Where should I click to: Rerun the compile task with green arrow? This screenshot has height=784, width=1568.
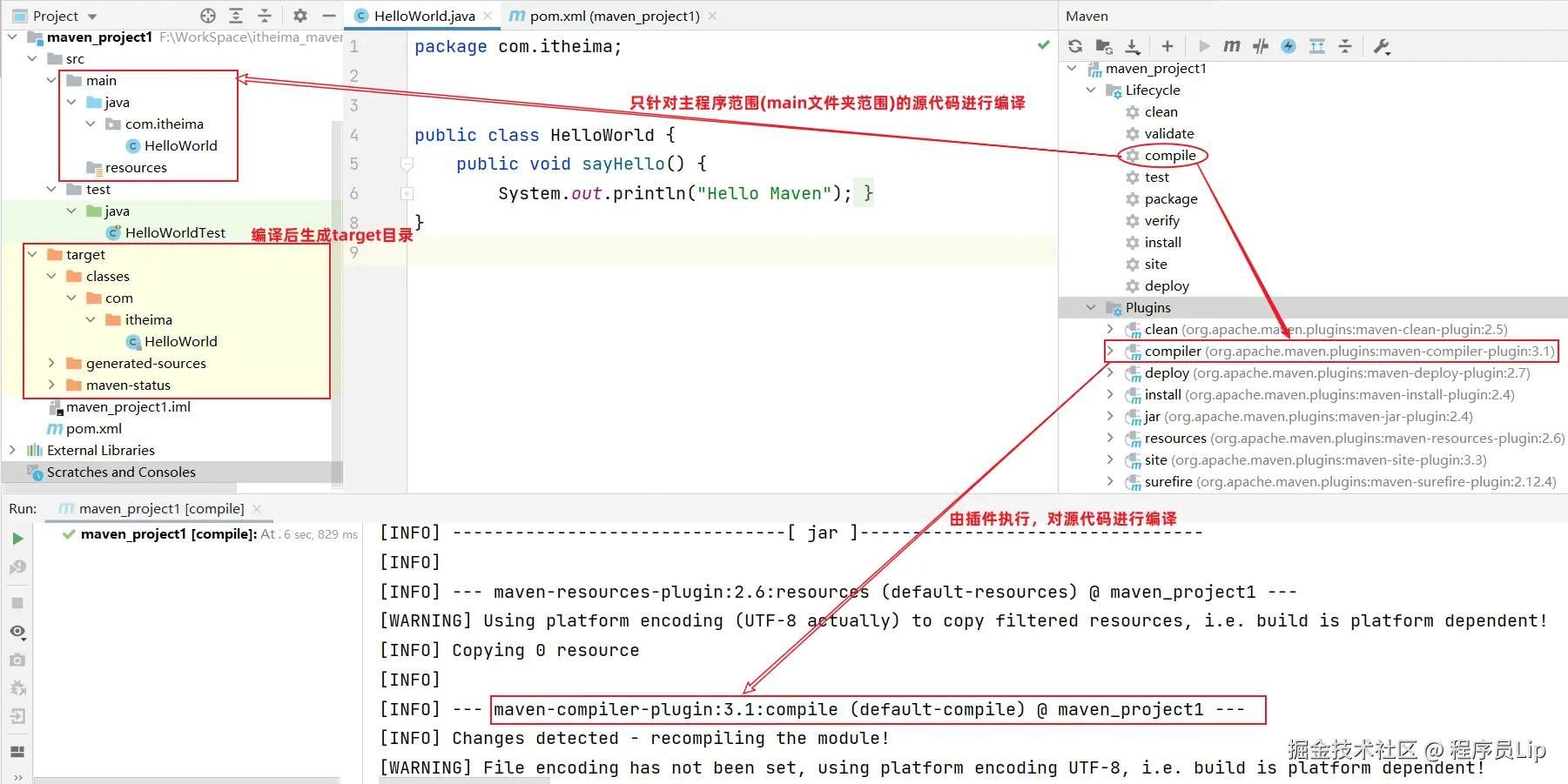[x=17, y=538]
